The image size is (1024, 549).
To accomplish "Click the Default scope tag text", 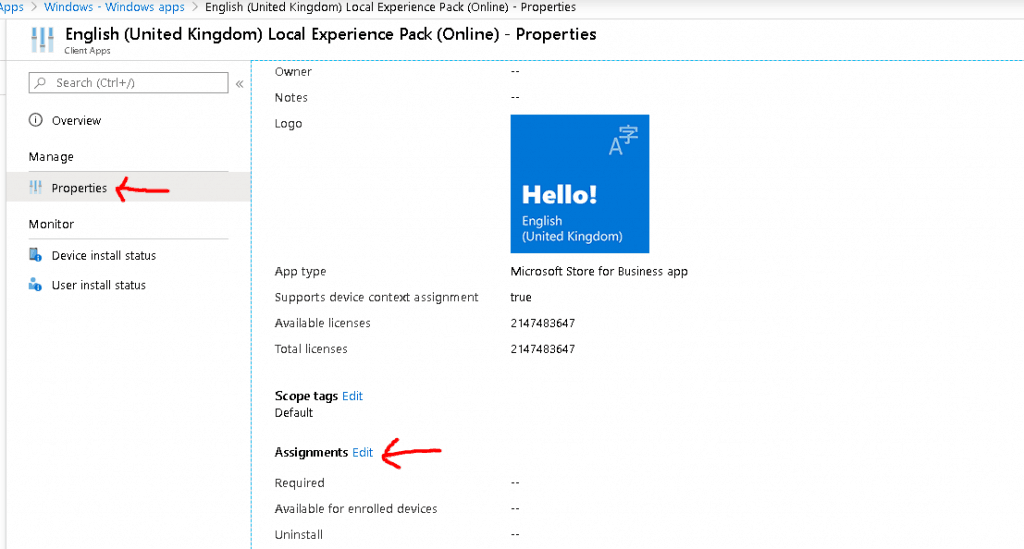I will (294, 413).
